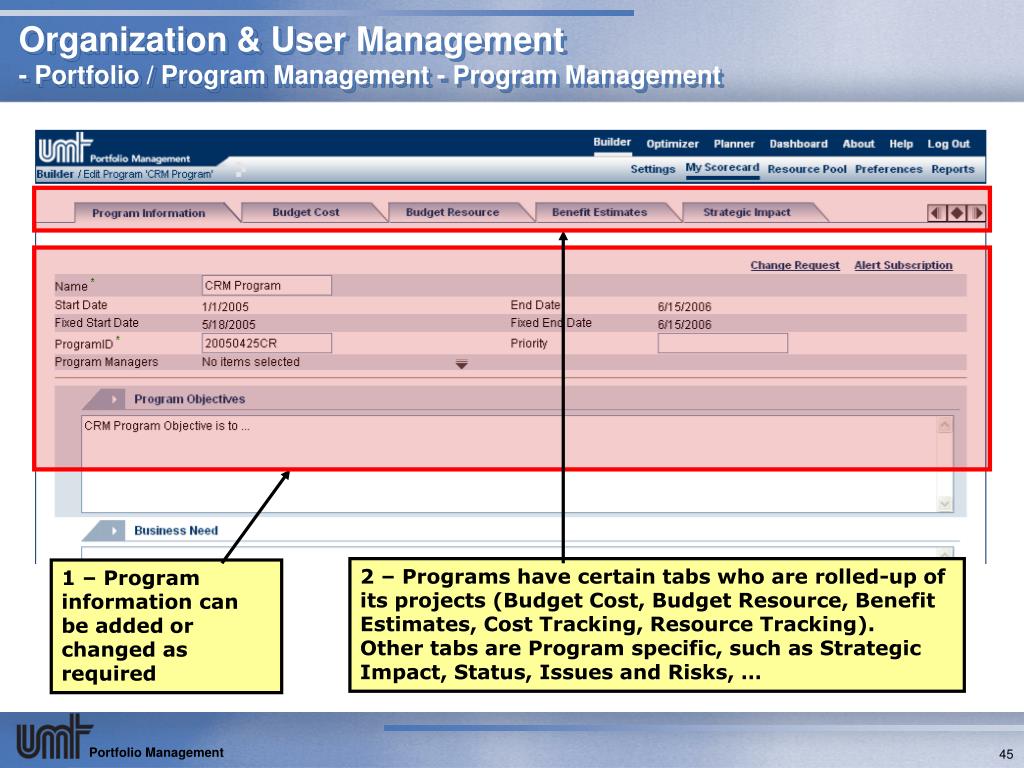The image size is (1024, 768).
Task: Open the Program Managers dropdown arrow
Action: pyautogui.click(x=462, y=364)
